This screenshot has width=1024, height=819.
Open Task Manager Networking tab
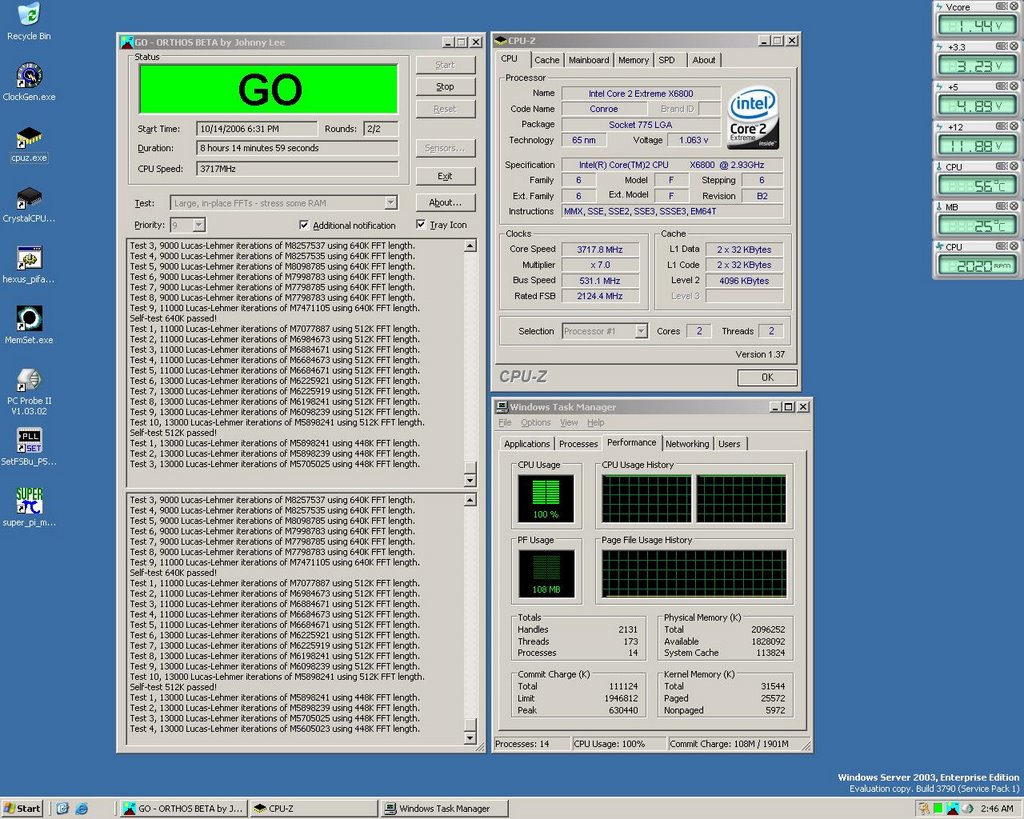(x=687, y=444)
